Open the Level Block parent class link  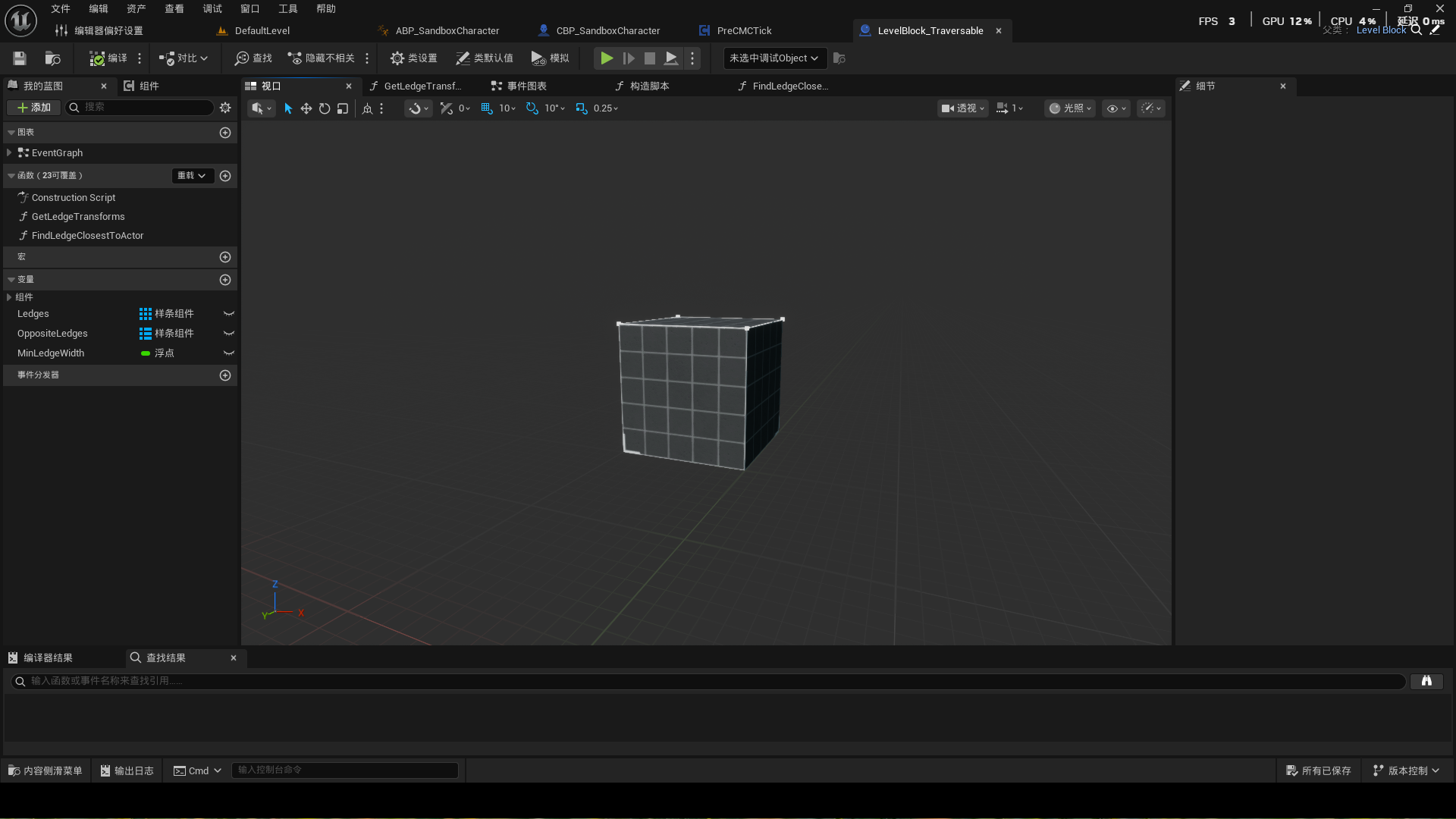(x=1380, y=30)
